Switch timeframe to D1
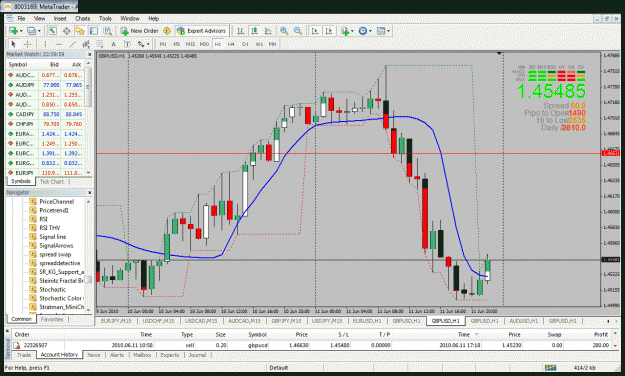625x376 pixels. [x=245, y=44]
